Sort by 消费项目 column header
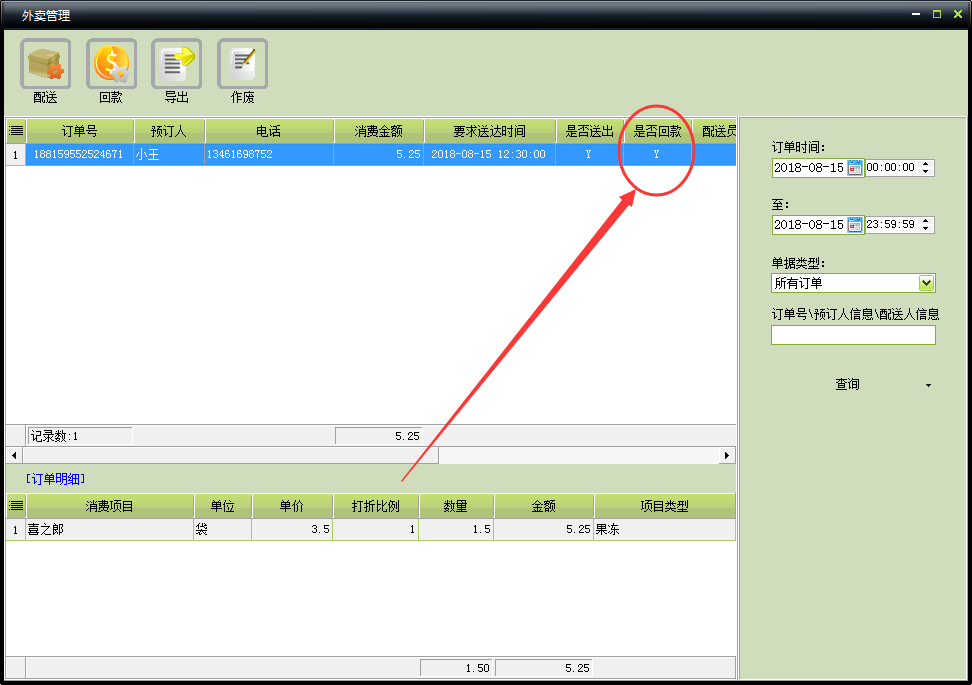Viewport: 972px width, 685px height. coord(110,506)
